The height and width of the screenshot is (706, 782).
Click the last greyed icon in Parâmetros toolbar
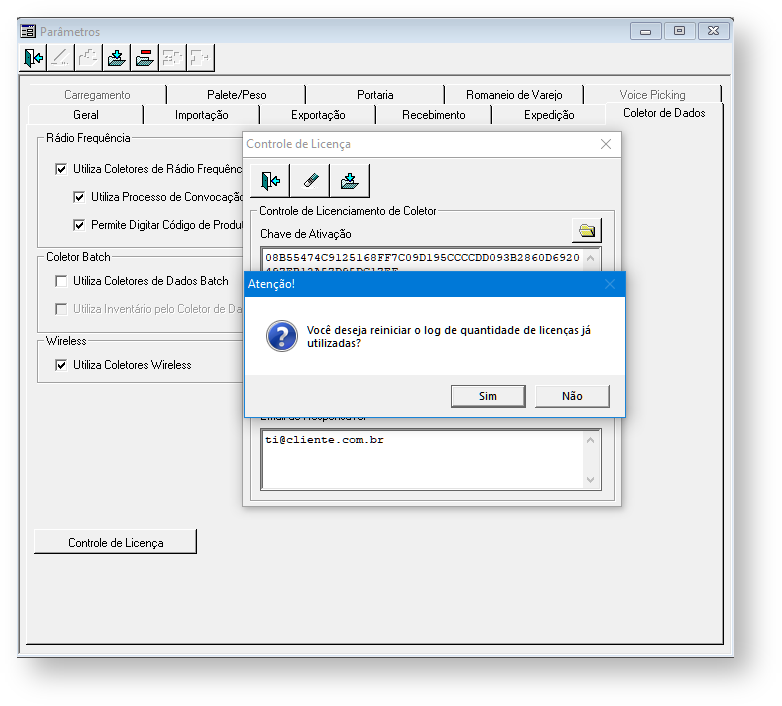pyautogui.click(x=200, y=58)
